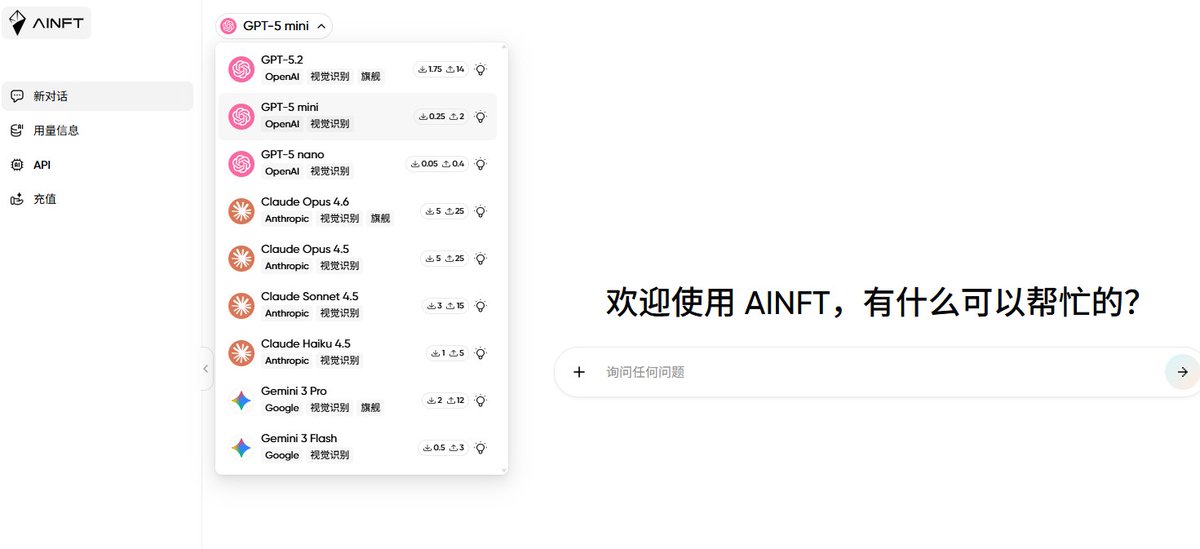The height and width of the screenshot is (549, 1200).
Task: Click the 2 / 12 price badge of Gemini 3 Pro
Action: pos(445,400)
